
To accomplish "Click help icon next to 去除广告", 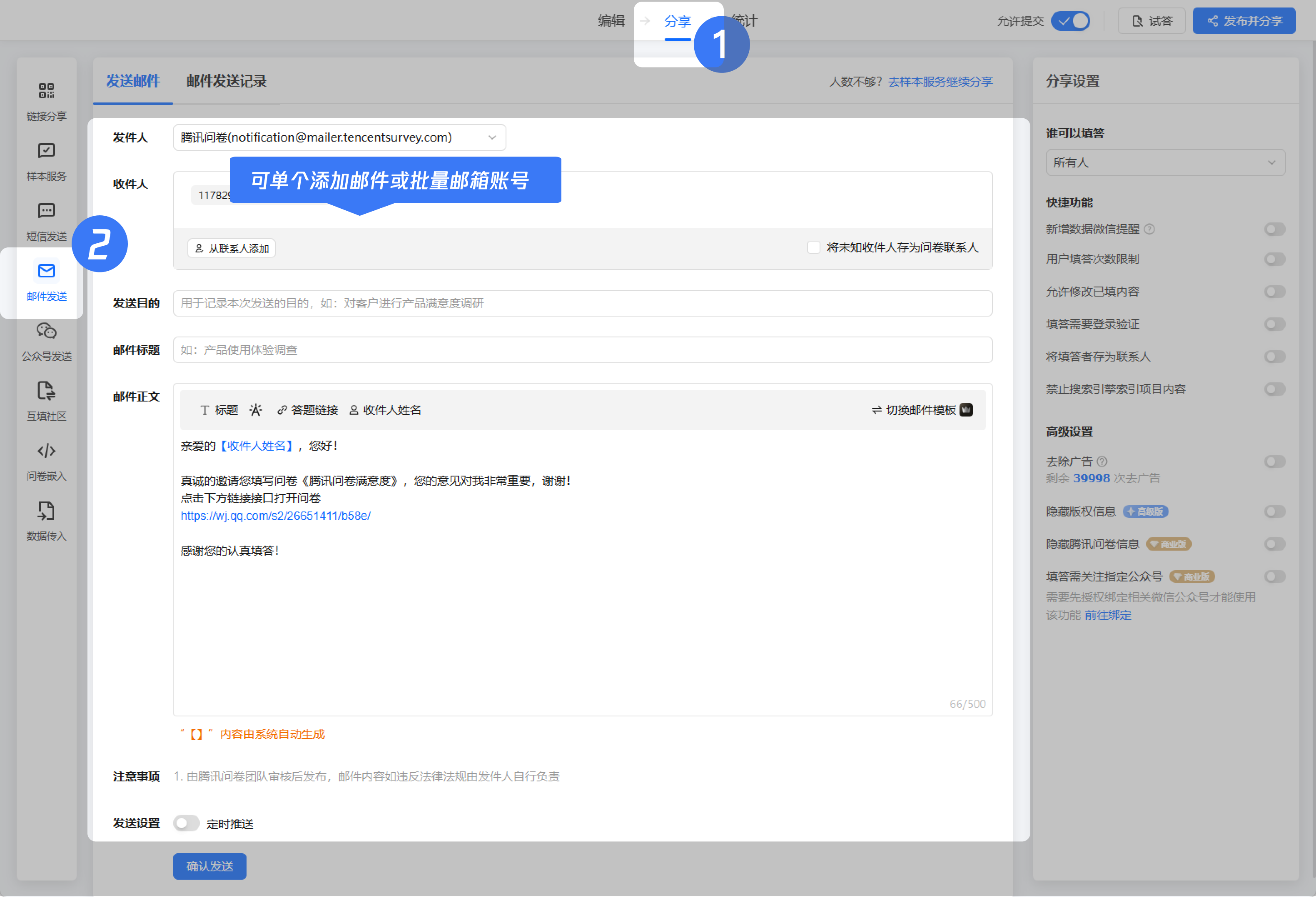I will (1102, 461).
